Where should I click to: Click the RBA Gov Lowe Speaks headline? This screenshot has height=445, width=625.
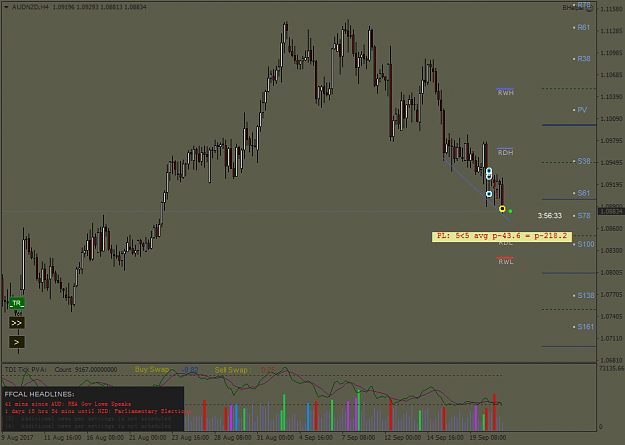[68, 404]
